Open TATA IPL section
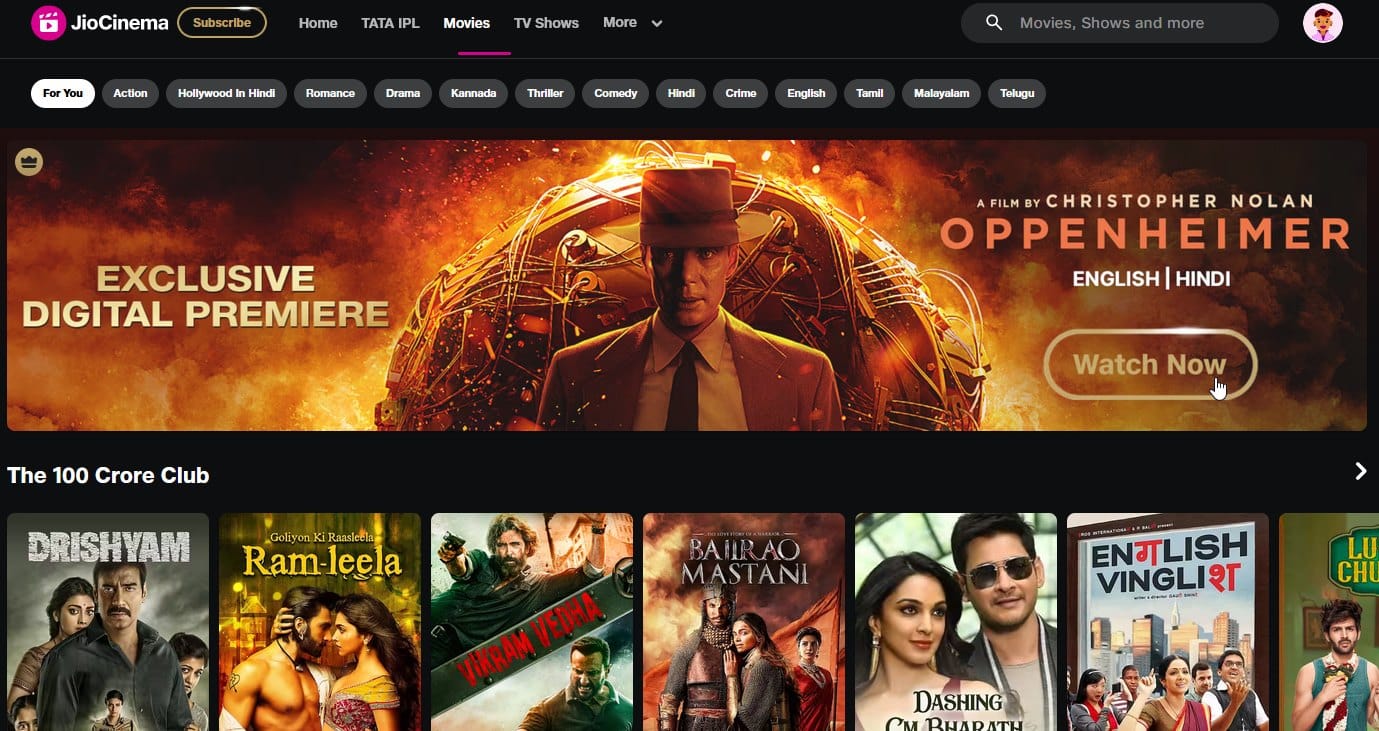1379x731 pixels. click(x=390, y=23)
